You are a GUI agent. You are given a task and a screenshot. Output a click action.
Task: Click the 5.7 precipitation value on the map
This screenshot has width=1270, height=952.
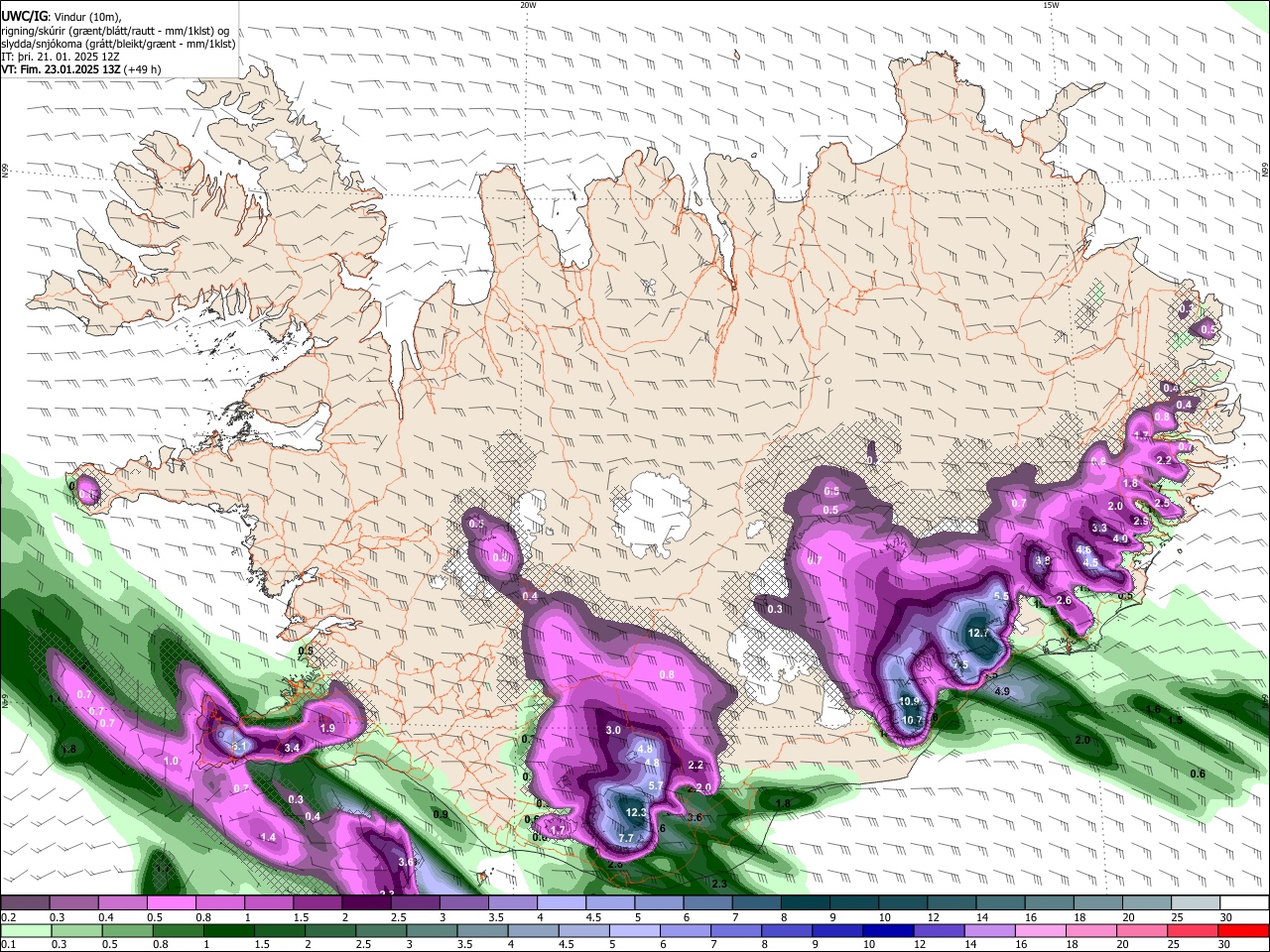[655, 785]
